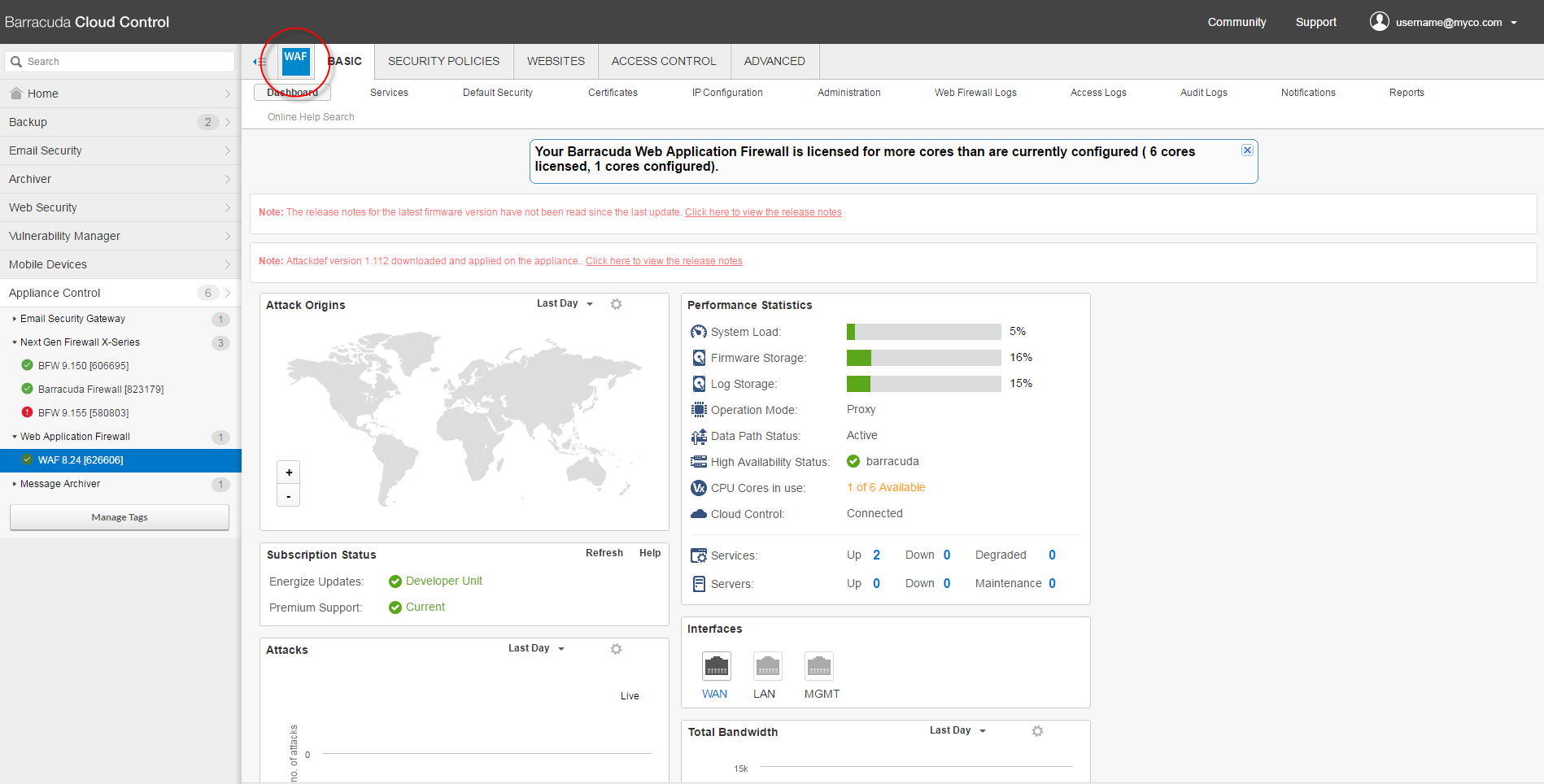This screenshot has height=784, width=1544.
Task: Click the red alert icon for BFW 9.155
Action: 27,412
